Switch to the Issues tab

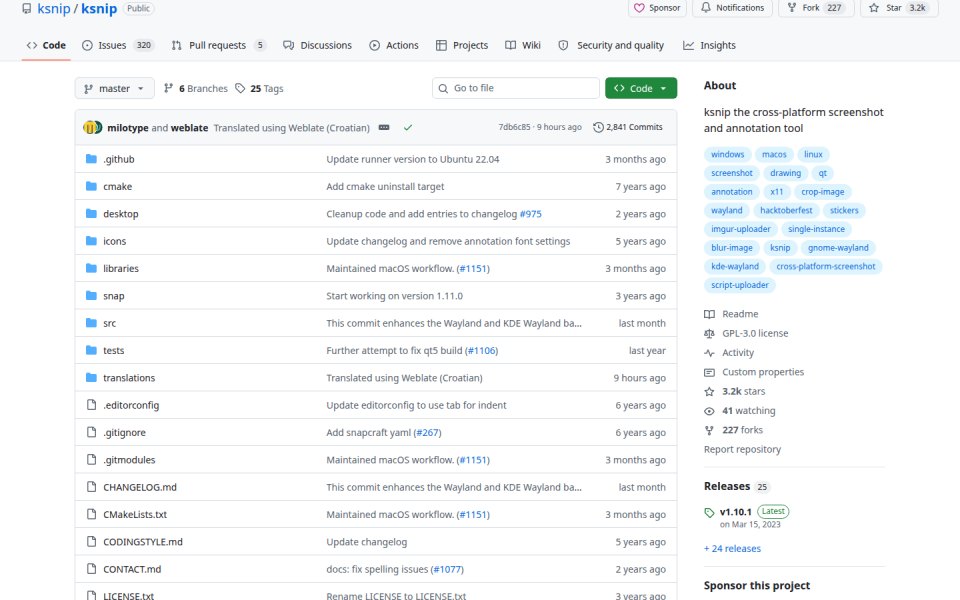[x=117, y=45]
